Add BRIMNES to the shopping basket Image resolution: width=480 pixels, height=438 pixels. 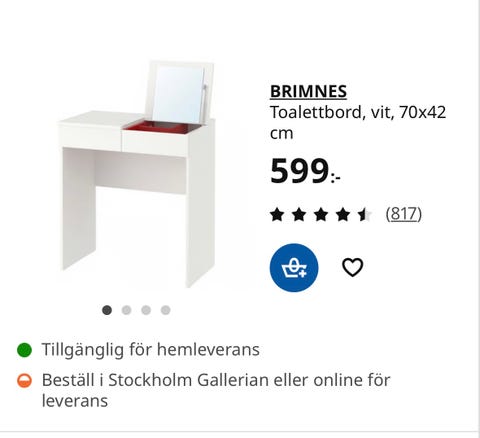[294, 268]
